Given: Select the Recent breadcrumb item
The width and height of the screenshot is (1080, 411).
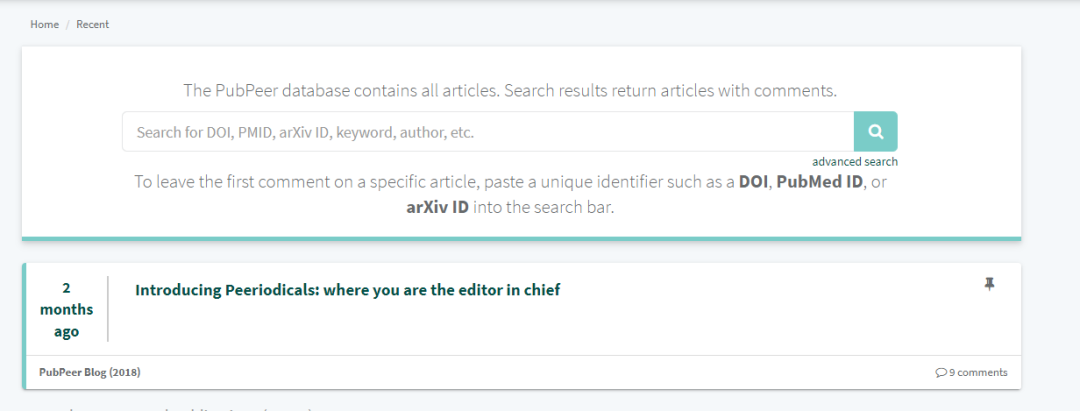Looking at the screenshot, I should 92,24.
